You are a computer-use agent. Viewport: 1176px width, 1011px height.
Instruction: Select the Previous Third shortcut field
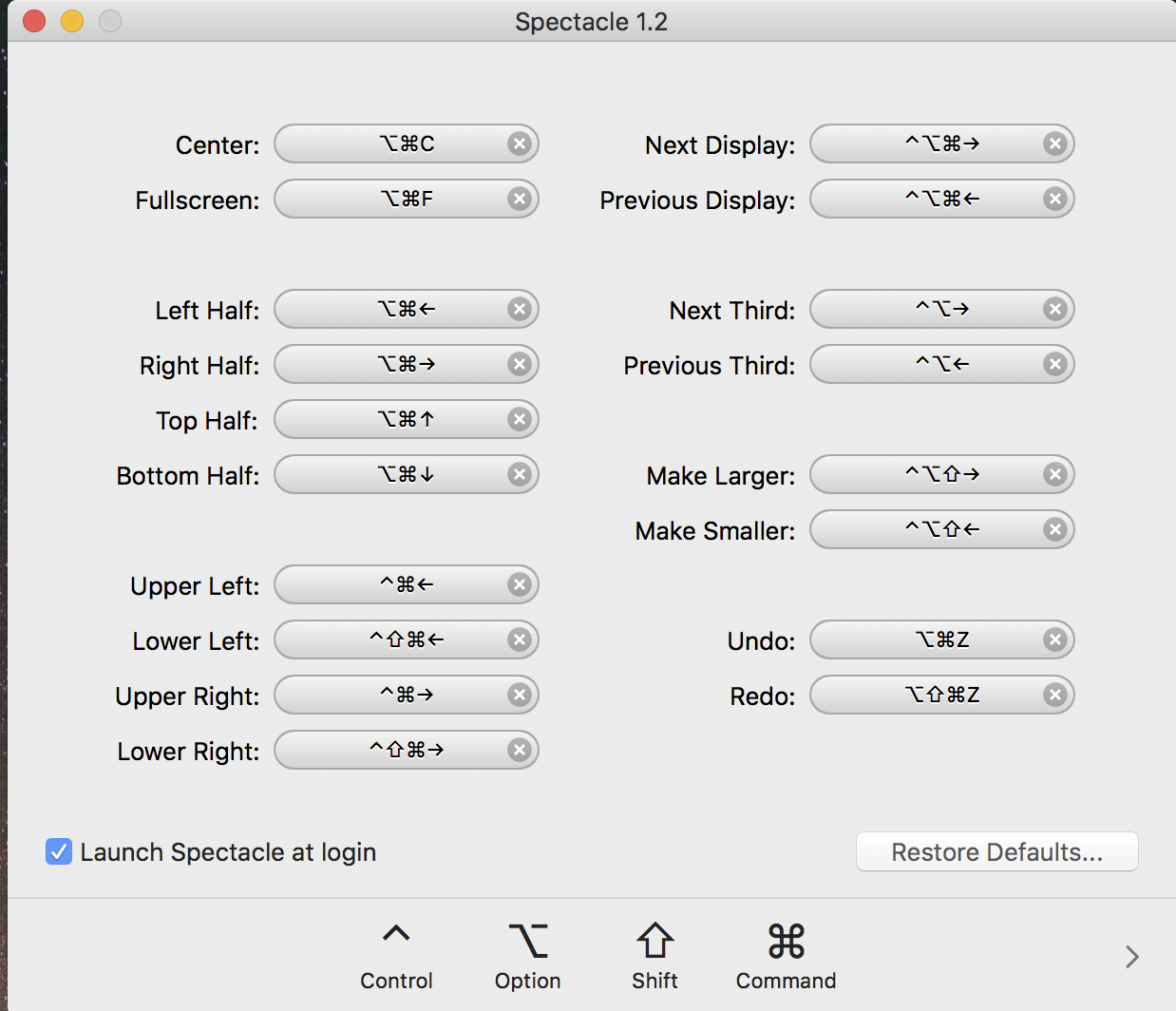(936, 364)
